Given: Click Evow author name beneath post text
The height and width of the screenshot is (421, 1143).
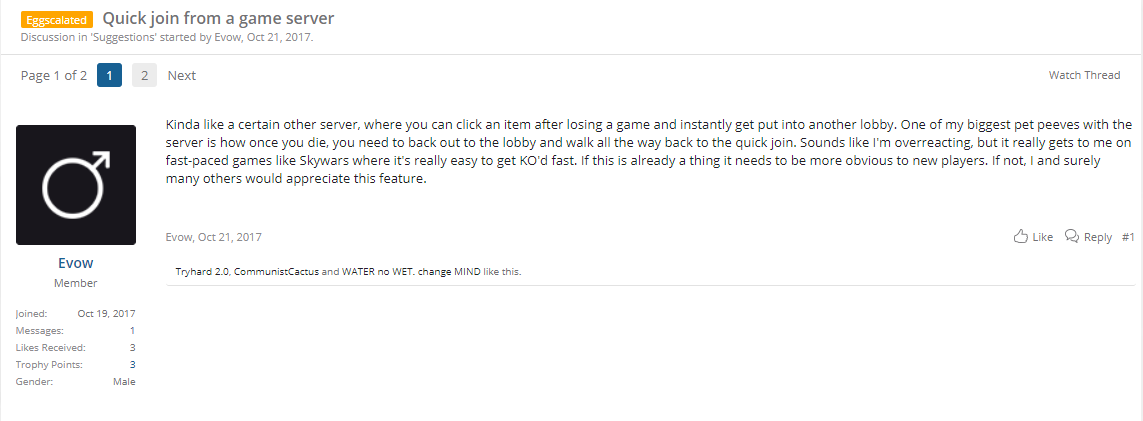Looking at the screenshot, I should point(179,237).
